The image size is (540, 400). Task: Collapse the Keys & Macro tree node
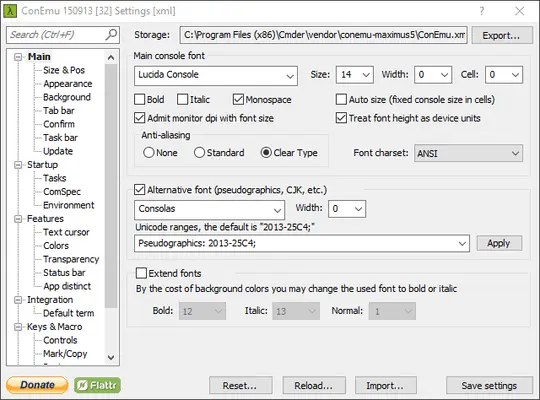pos(18,327)
